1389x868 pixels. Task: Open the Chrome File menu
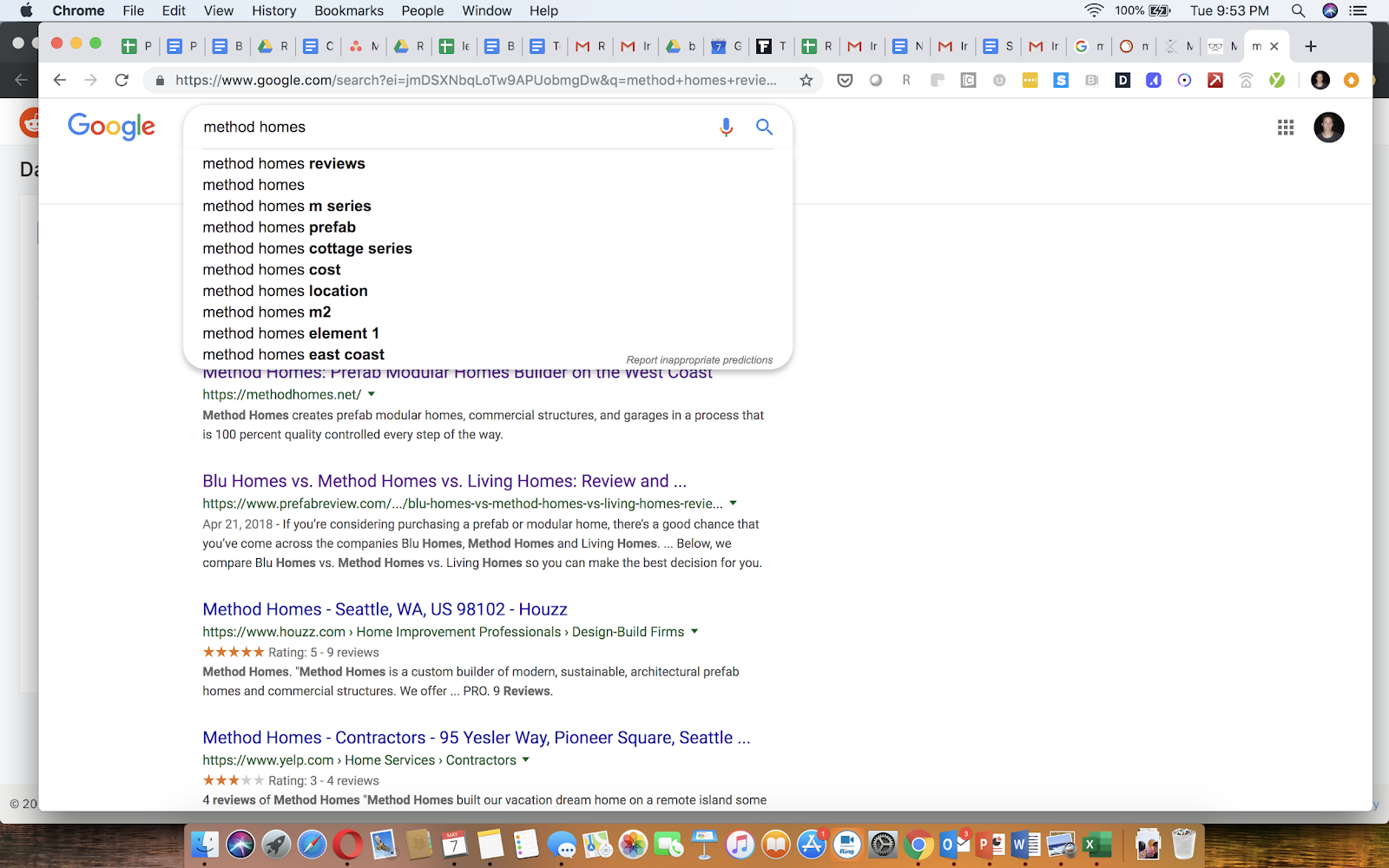tap(134, 10)
